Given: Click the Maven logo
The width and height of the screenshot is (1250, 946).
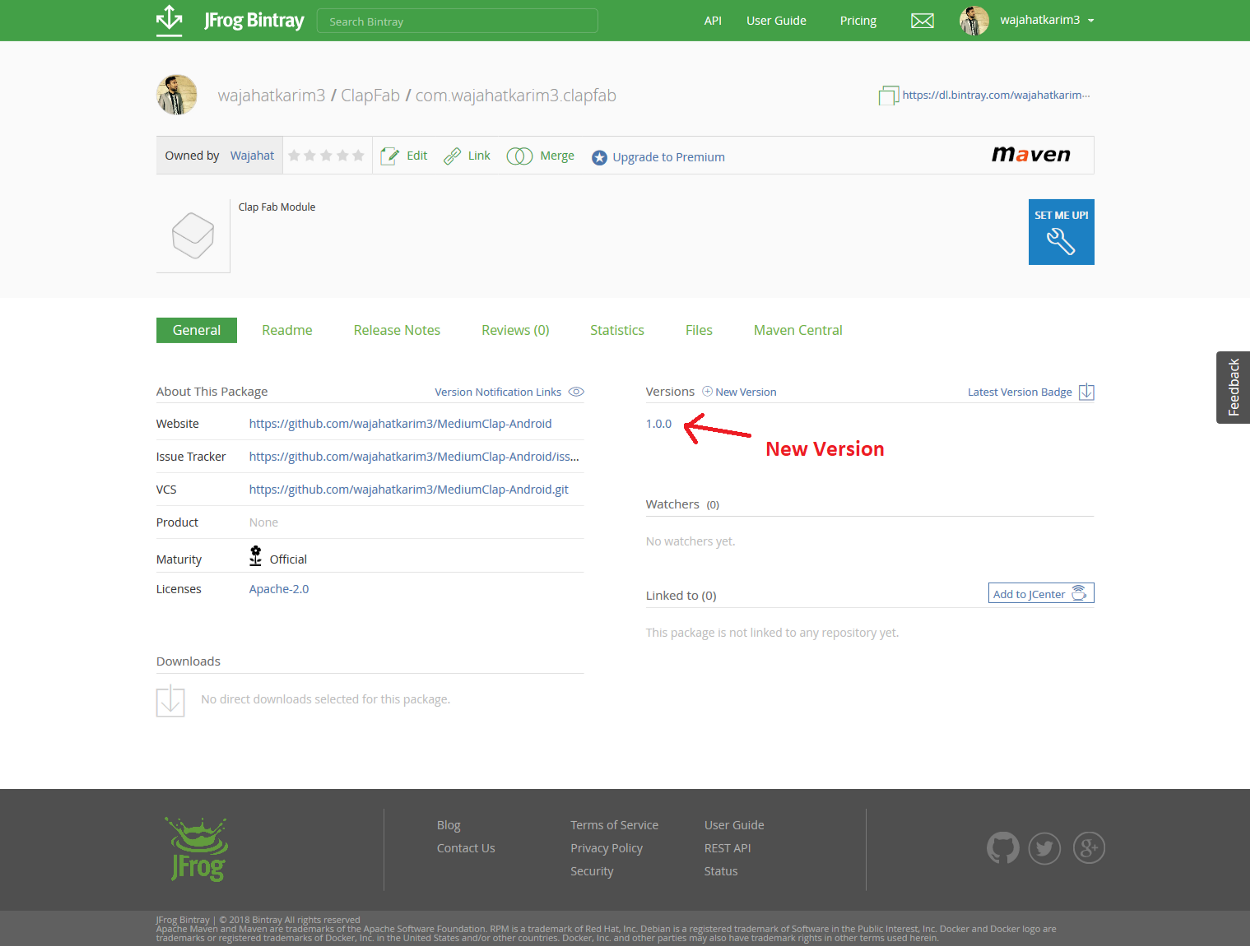Looking at the screenshot, I should pos(1031,155).
